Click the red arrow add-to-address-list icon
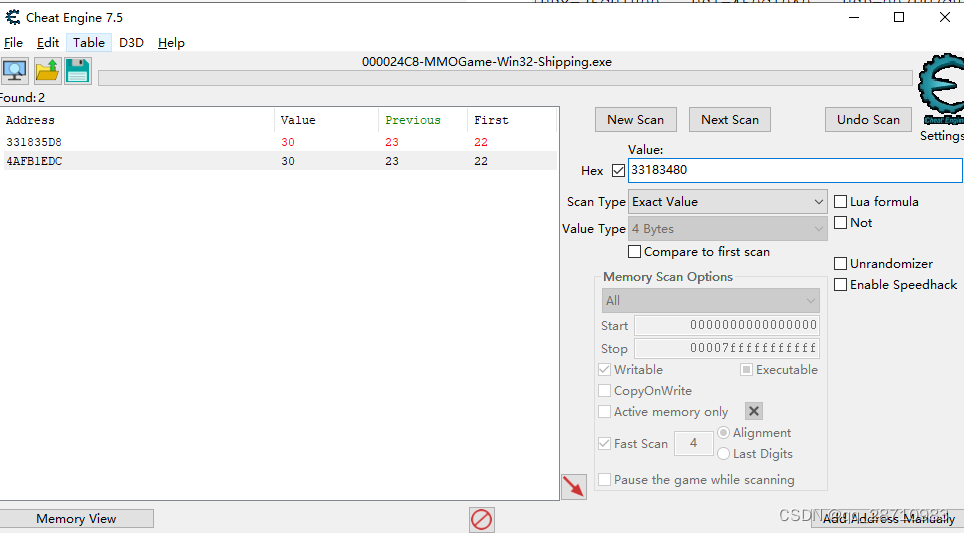This screenshot has width=964, height=533. coord(574,487)
